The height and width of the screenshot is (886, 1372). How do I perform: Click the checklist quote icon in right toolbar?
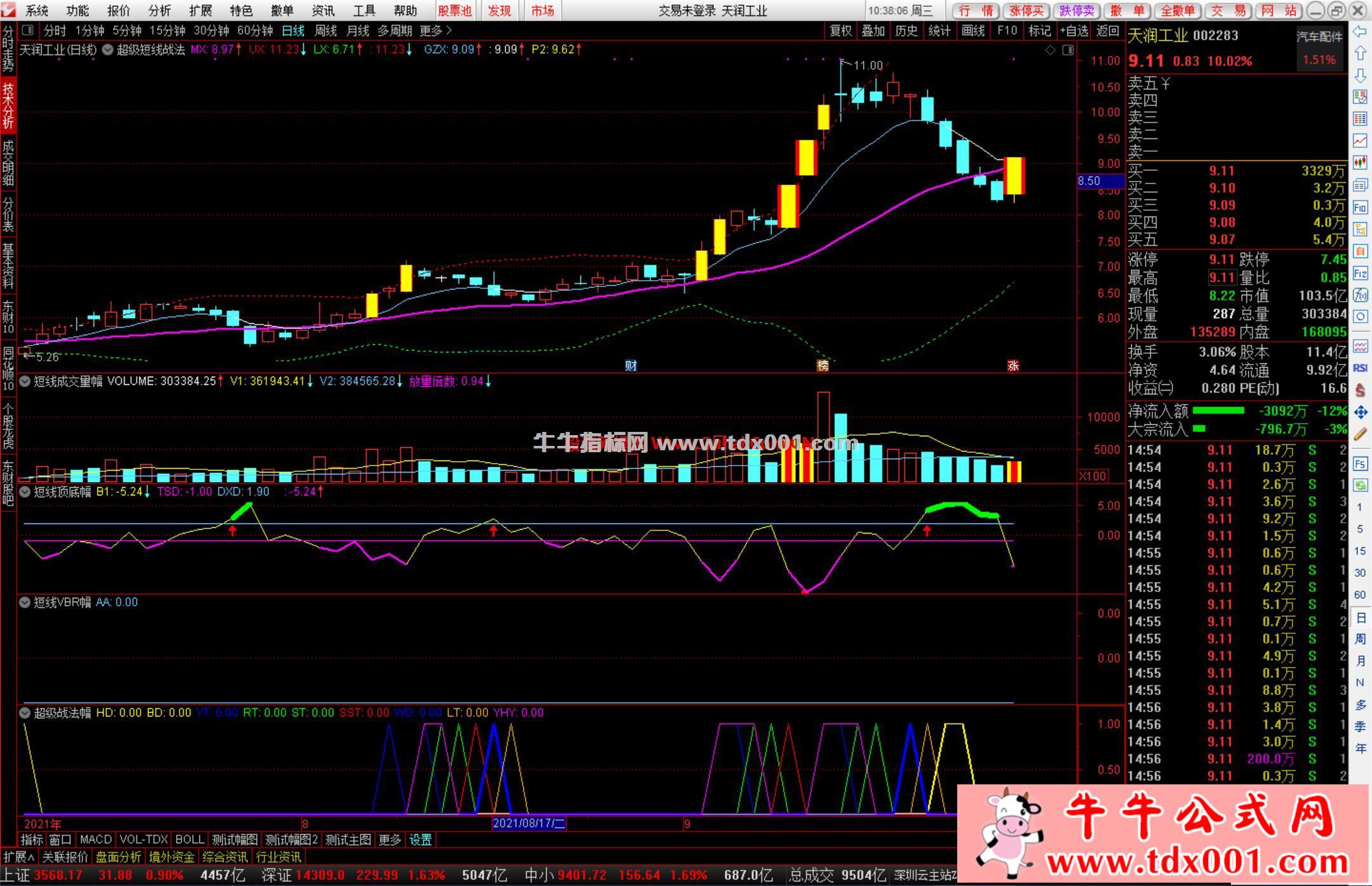pyautogui.click(x=1360, y=97)
